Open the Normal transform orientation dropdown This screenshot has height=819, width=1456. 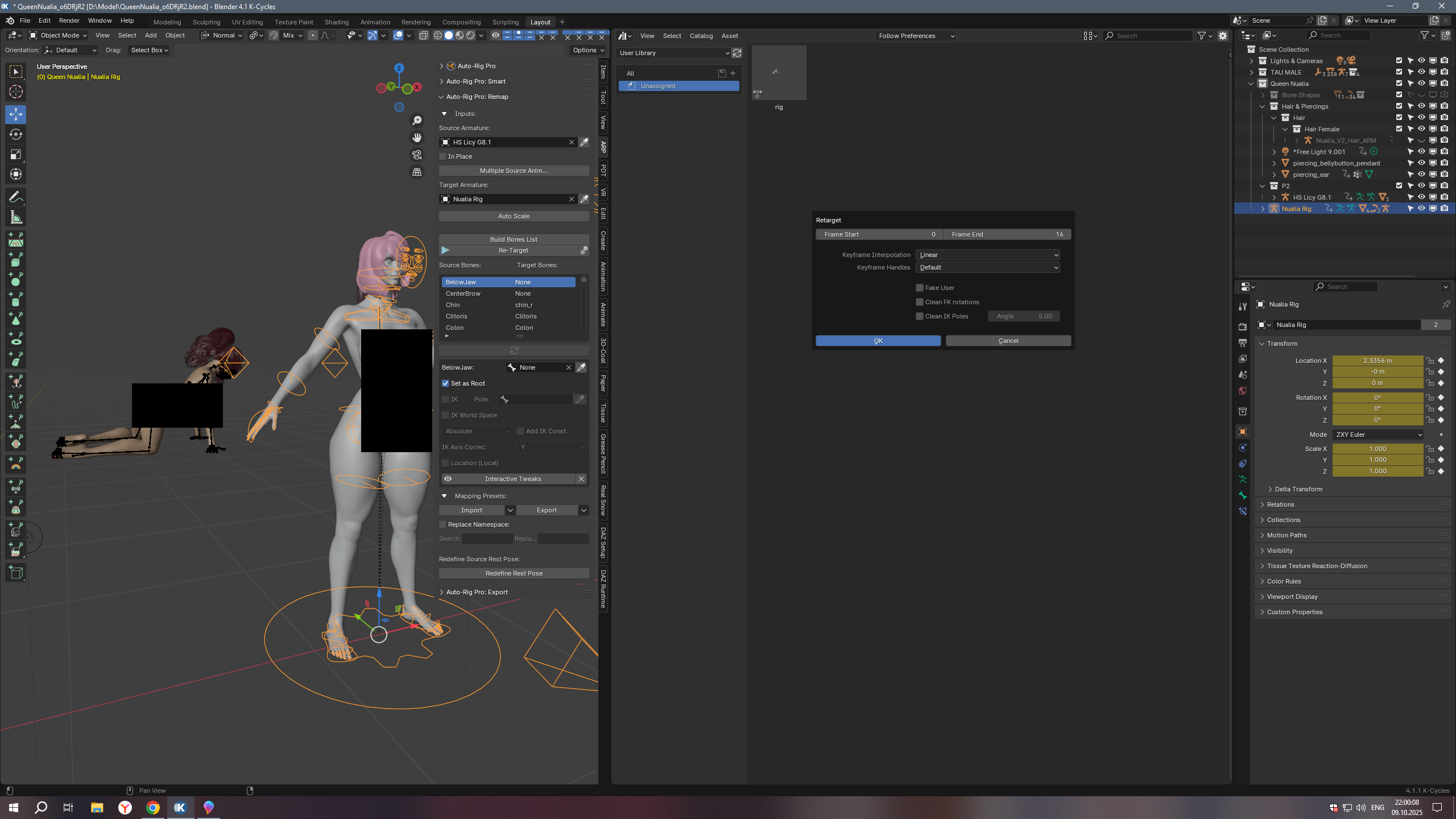click(x=222, y=35)
